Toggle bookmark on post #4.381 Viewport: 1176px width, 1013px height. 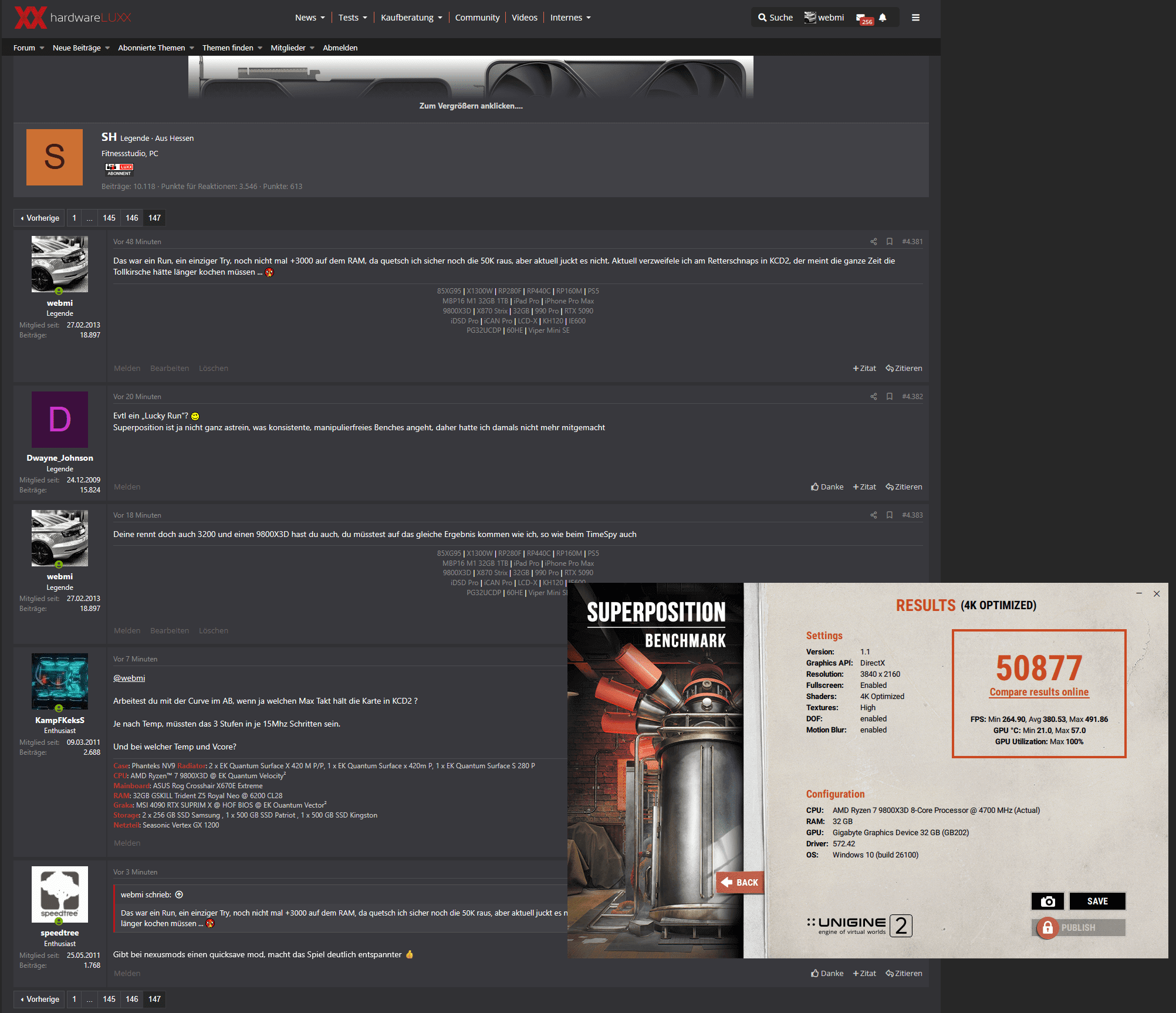(x=890, y=242)
